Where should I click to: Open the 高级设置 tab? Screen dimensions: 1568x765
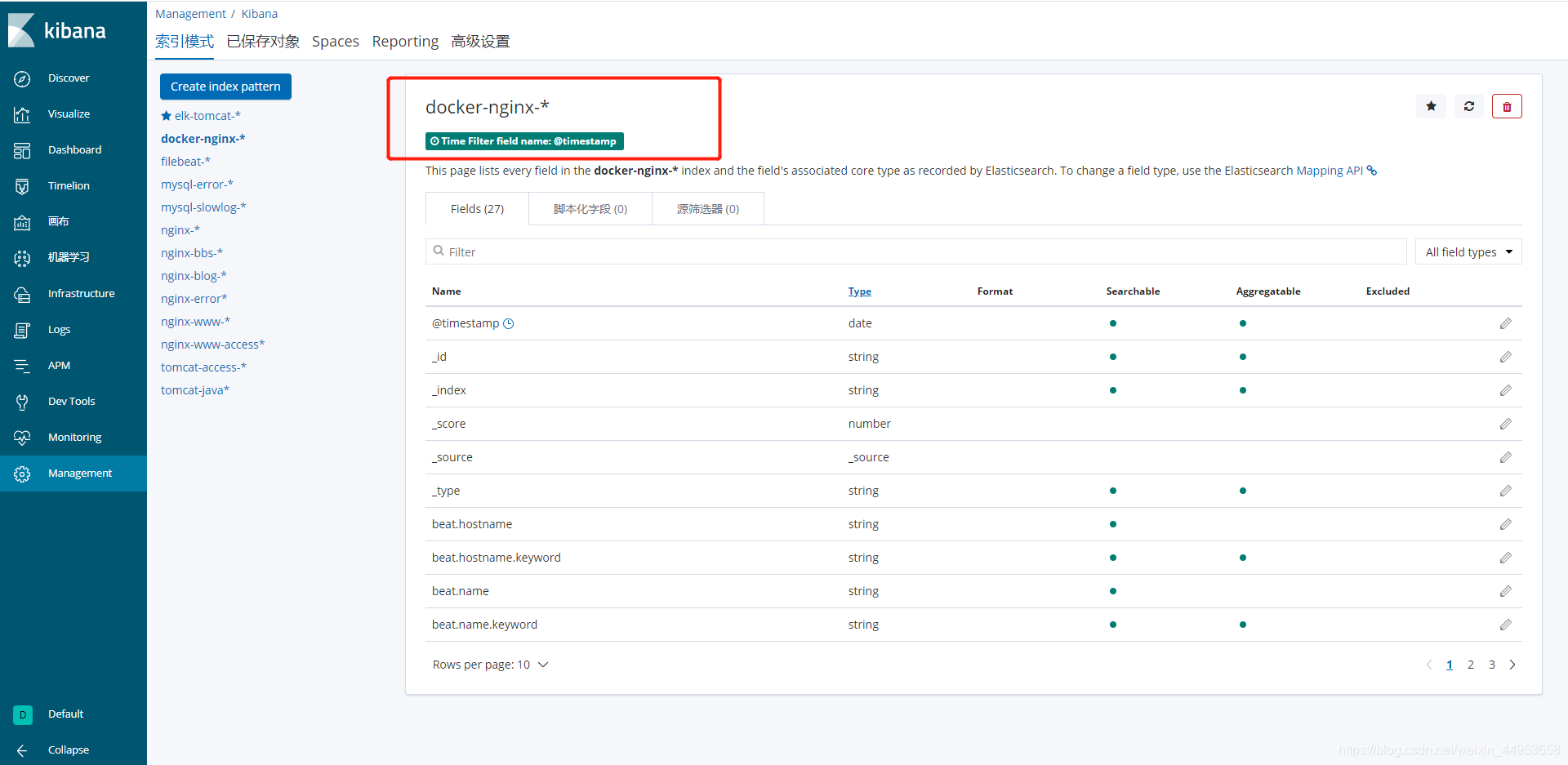480,42
